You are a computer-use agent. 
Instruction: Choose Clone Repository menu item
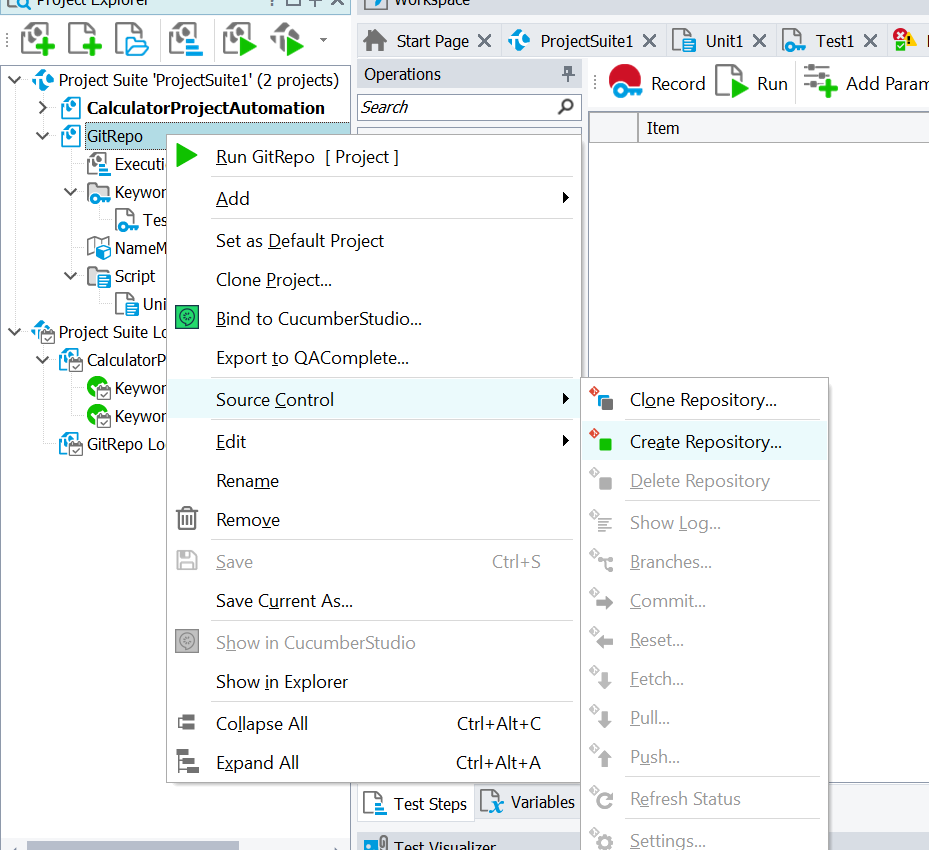click(x=702, y=400)
